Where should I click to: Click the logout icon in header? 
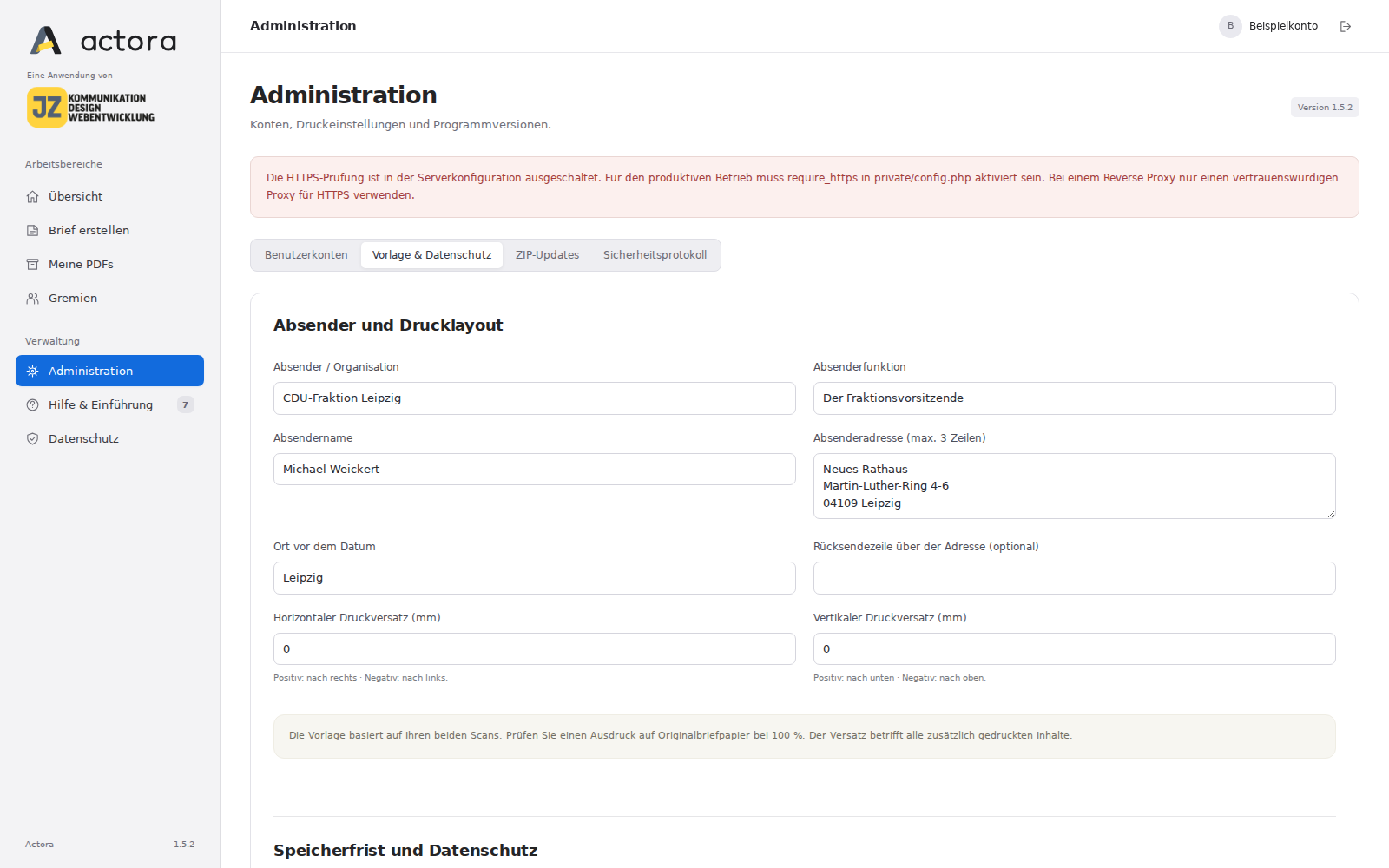tap(1346, 26)
